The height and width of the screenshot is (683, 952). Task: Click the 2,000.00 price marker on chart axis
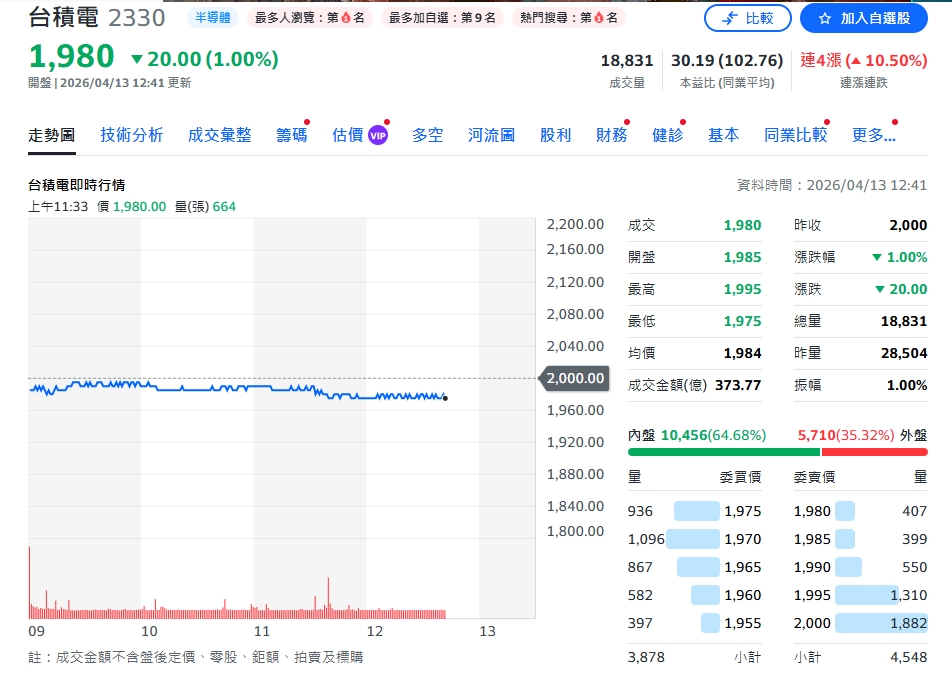[x=575, y=379]
